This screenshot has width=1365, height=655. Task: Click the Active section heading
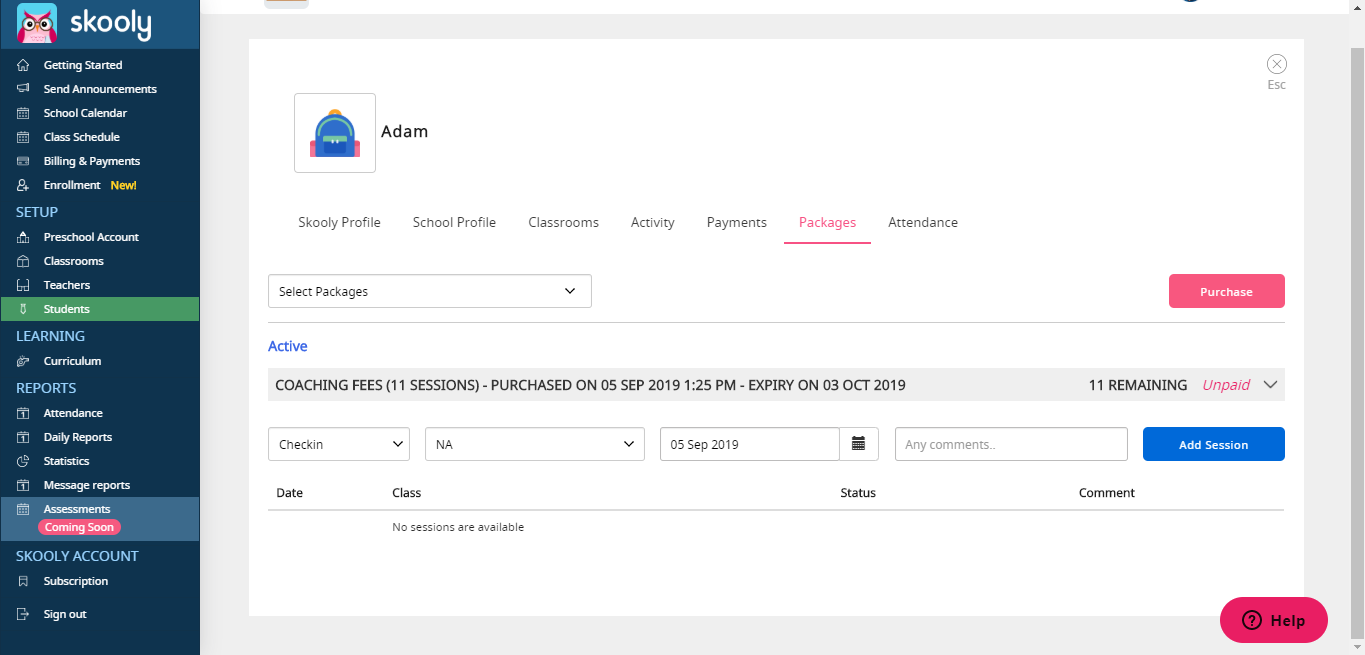288,346
